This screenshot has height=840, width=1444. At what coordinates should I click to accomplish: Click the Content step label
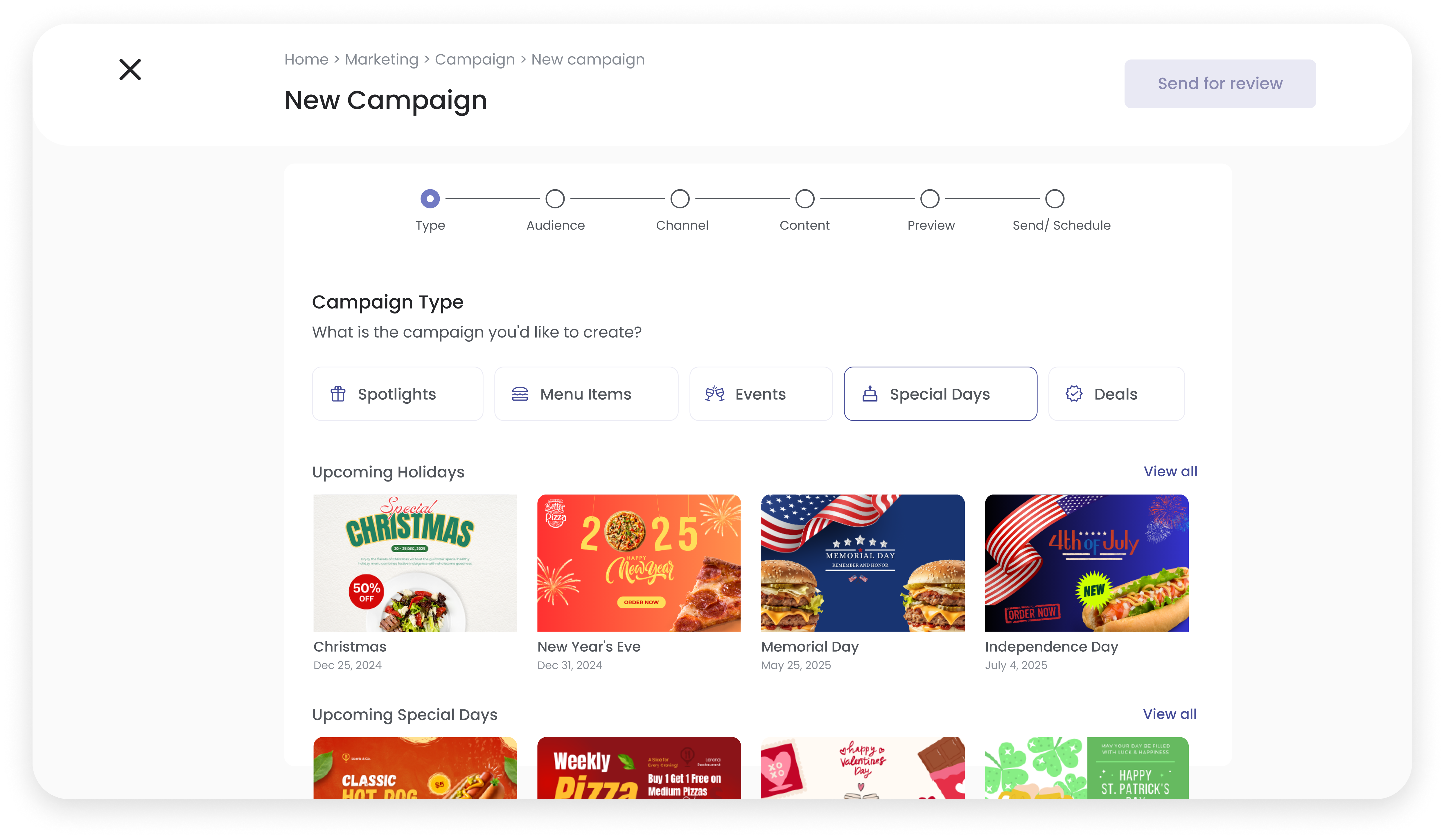click(x=804, y=225)
